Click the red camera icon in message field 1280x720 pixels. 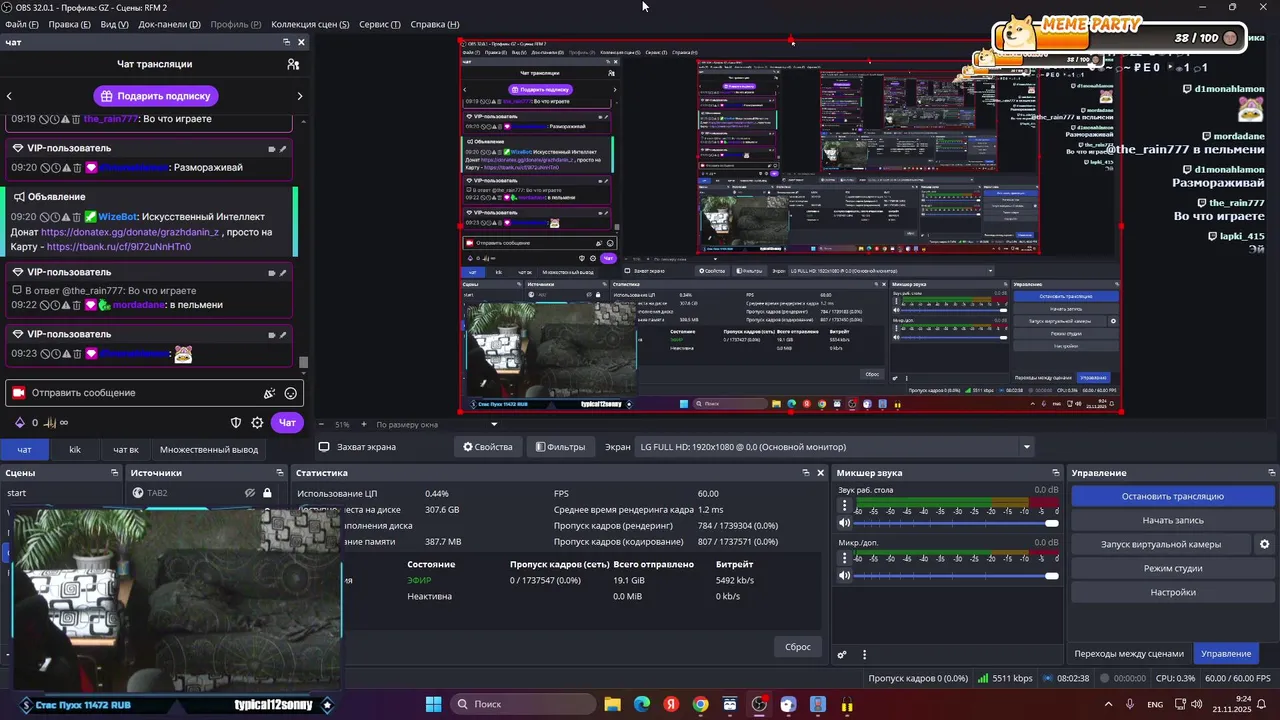pos(18,393)
